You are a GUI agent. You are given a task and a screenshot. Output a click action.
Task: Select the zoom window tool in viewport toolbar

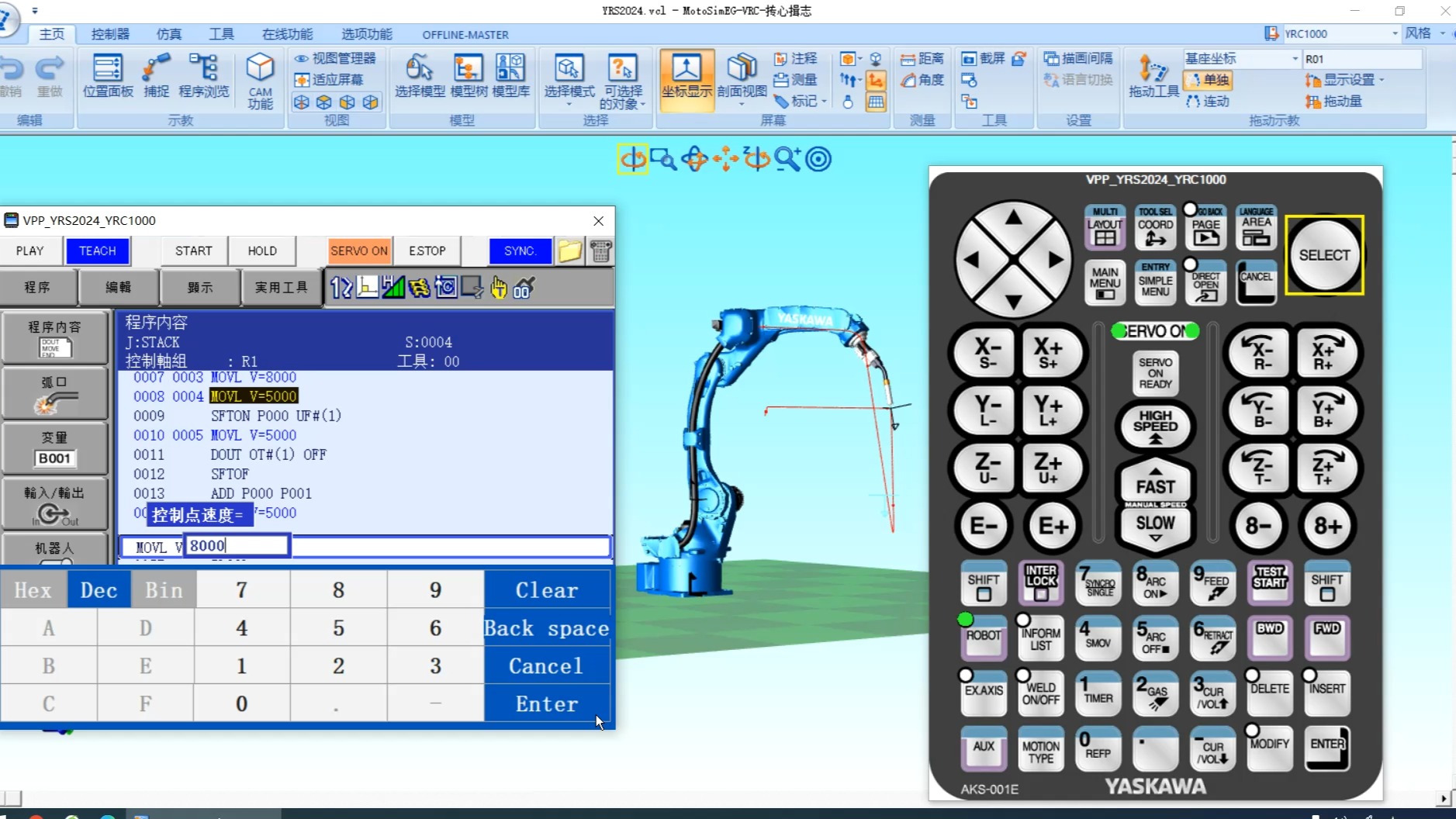(663, 159)
